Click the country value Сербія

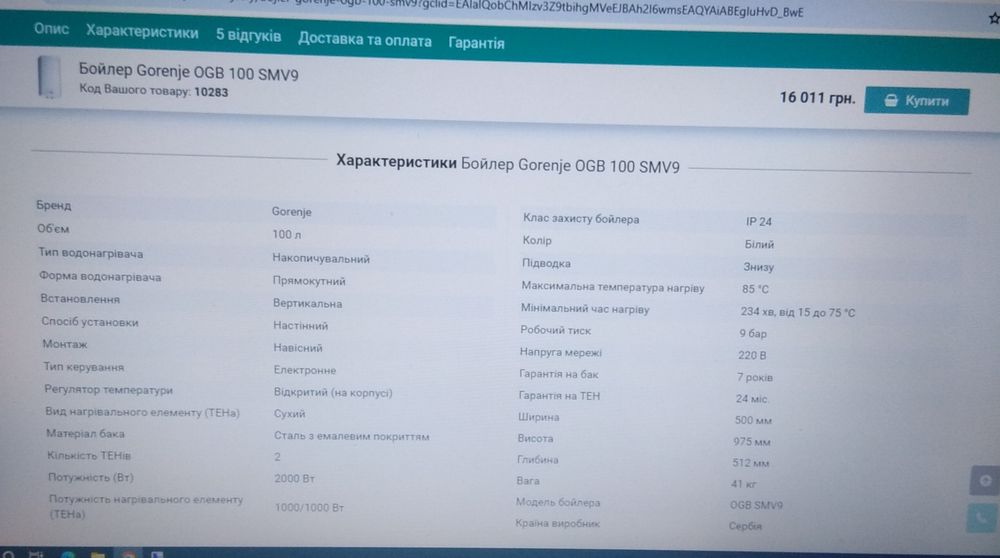pos(745,526)
